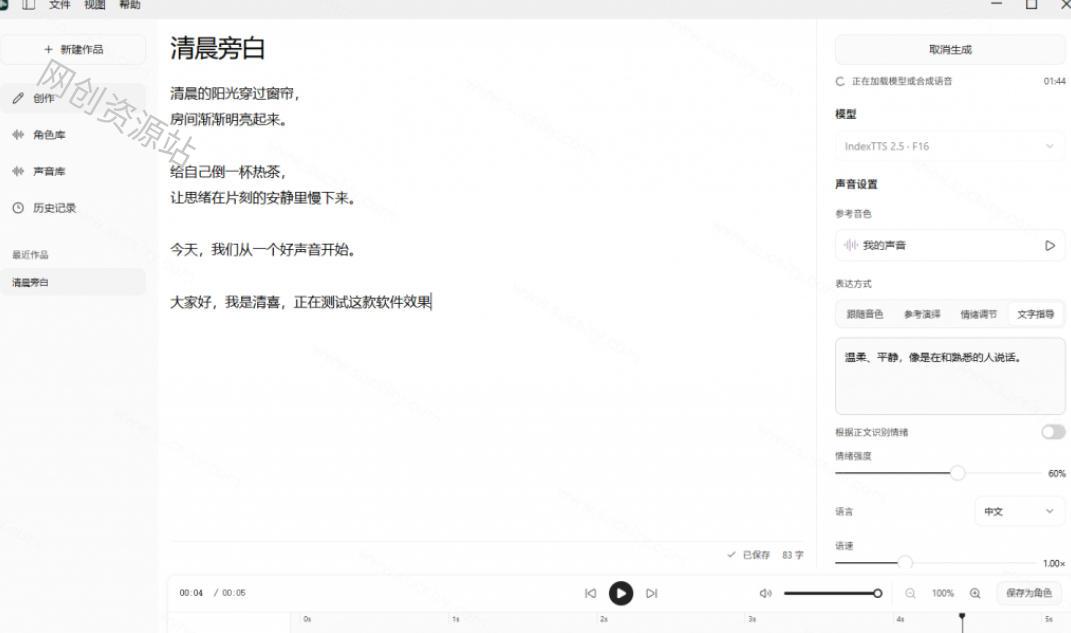
Task: Open recent work 清晨旁白
Action: coord(73,282)
